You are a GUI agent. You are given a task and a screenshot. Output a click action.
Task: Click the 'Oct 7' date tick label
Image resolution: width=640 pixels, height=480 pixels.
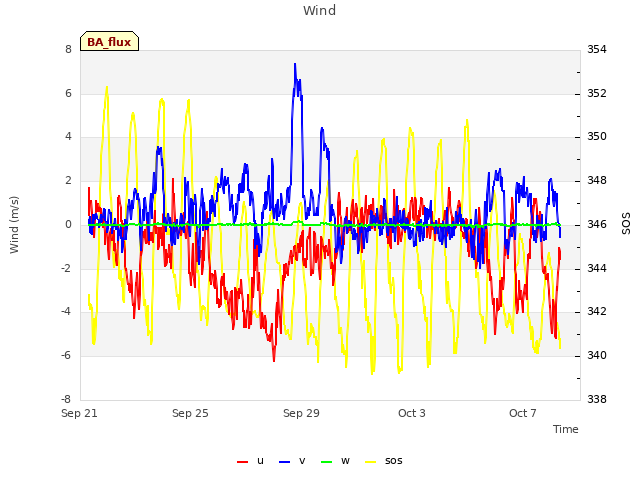pyautogui.click(x=523, y=413)
